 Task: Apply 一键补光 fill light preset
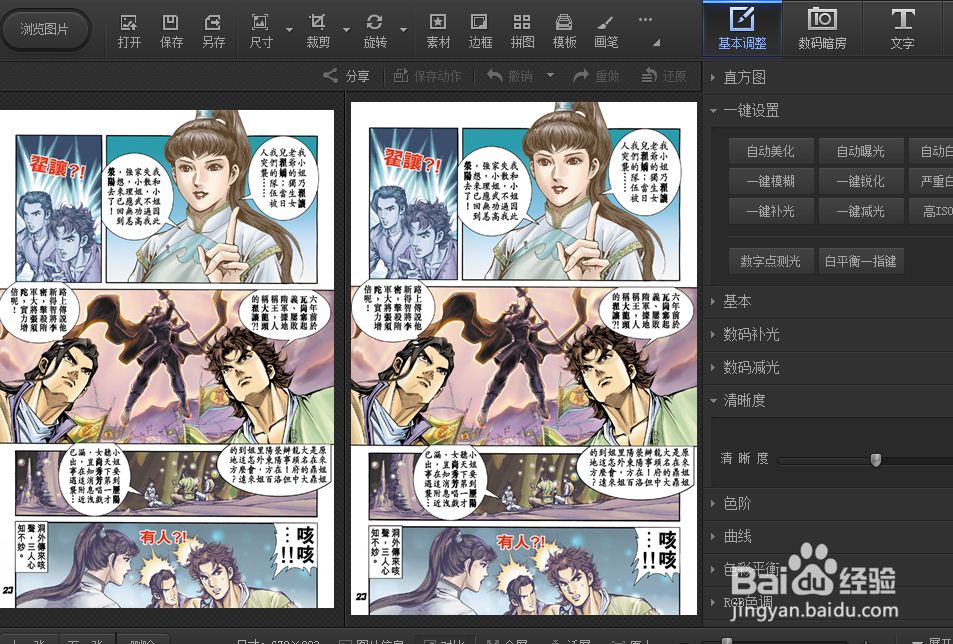pyautogui.click(x=771, y=211)
